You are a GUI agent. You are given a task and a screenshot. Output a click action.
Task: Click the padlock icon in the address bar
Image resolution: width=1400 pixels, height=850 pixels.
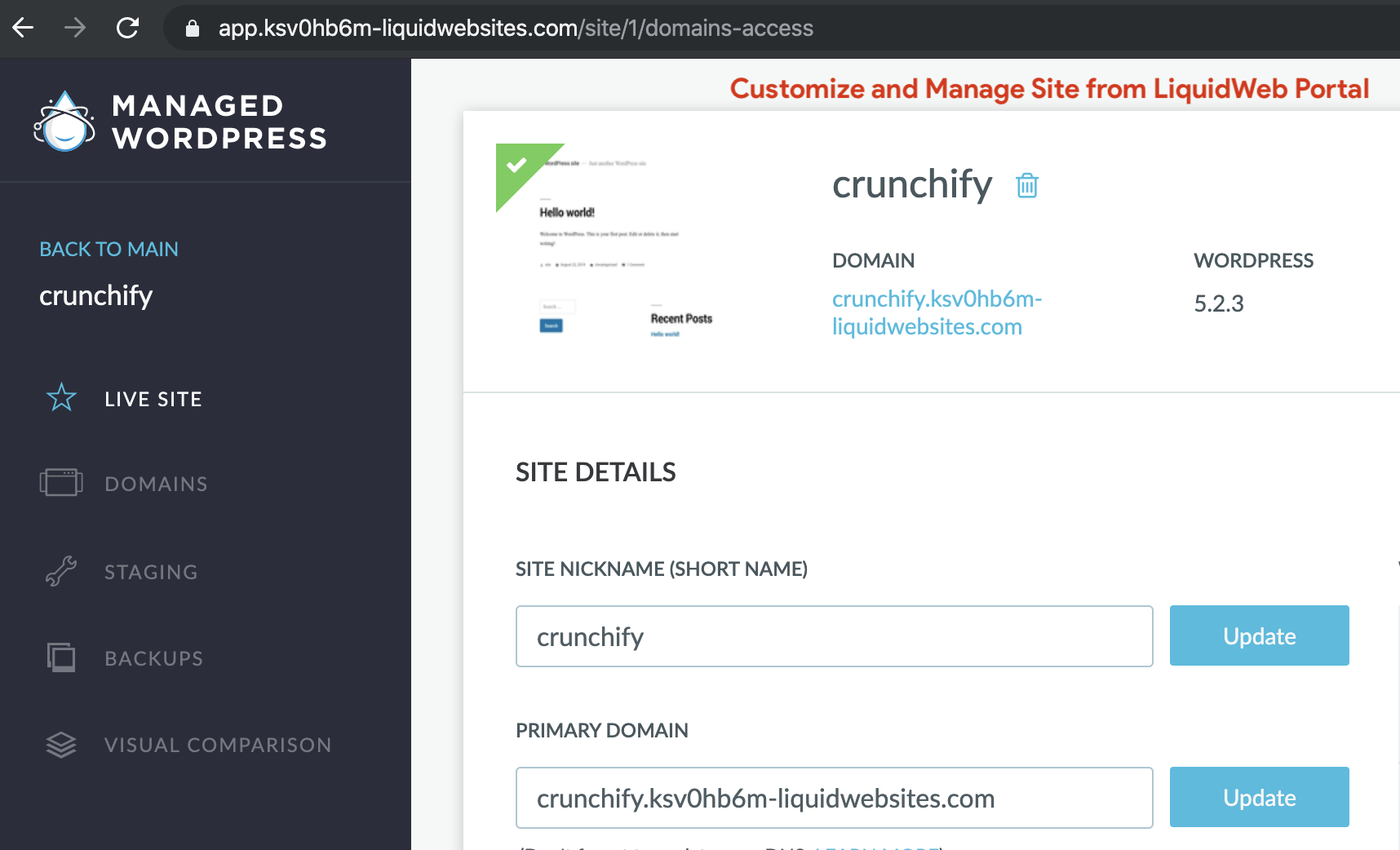(x=193, y=29)
